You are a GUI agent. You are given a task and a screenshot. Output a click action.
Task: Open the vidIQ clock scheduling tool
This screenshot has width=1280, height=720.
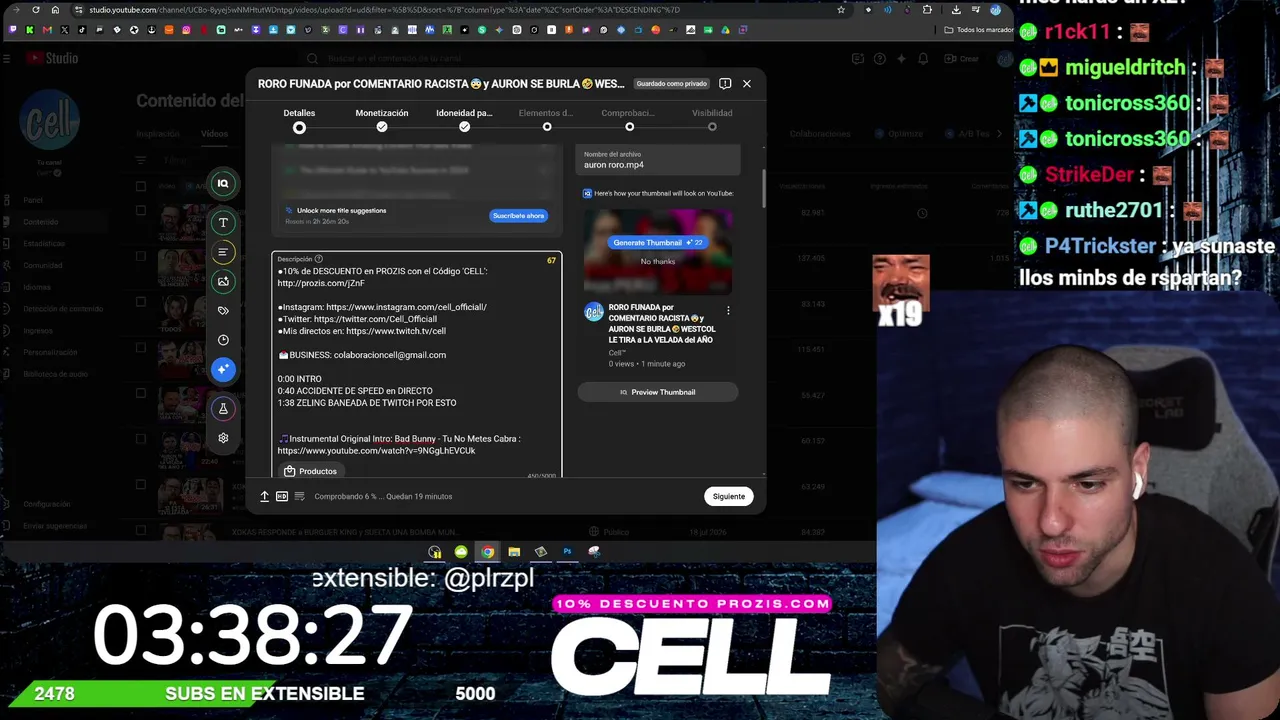pos(223,340)
